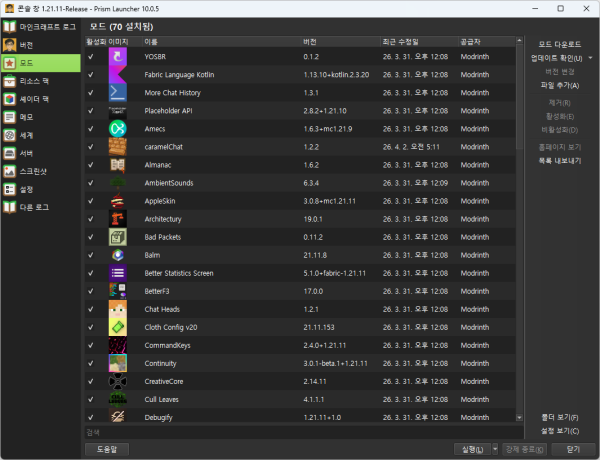Sort by the 공급자 column header

(487, 42)
